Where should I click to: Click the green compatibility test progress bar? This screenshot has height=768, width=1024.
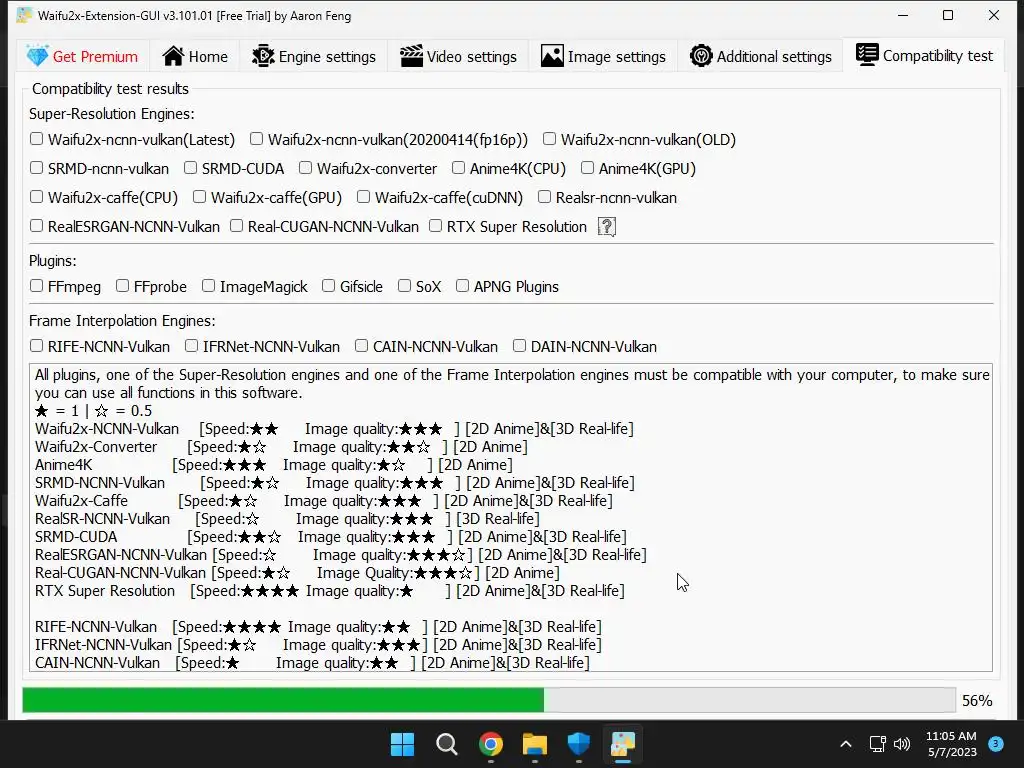click(489, 700)
